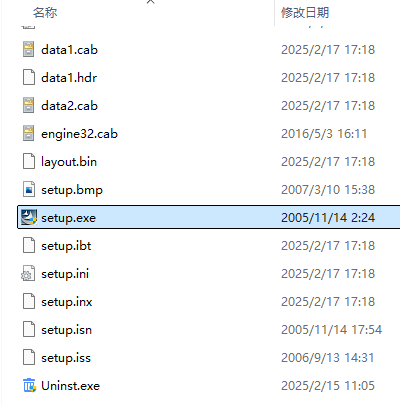Click the data2.cab archive icon

pos(29,106)
